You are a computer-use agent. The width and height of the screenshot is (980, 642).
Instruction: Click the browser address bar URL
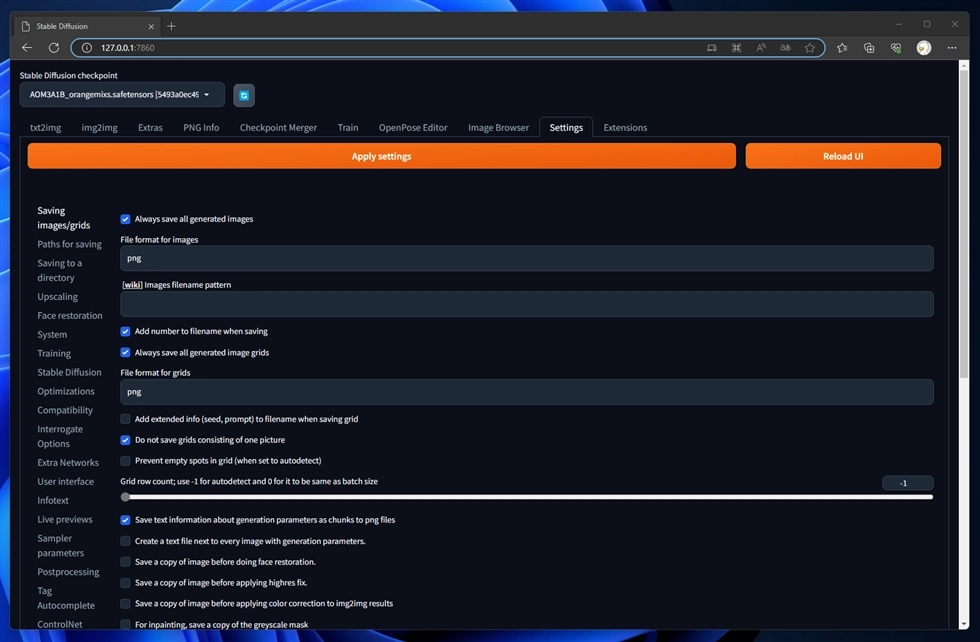pyautogui.click(x=128, y=48)
